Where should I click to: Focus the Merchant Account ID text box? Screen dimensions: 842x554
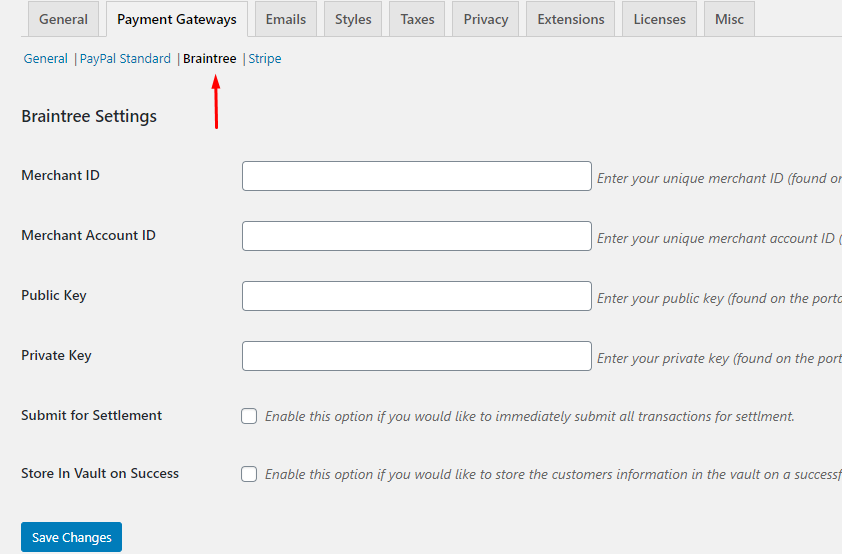417,236
